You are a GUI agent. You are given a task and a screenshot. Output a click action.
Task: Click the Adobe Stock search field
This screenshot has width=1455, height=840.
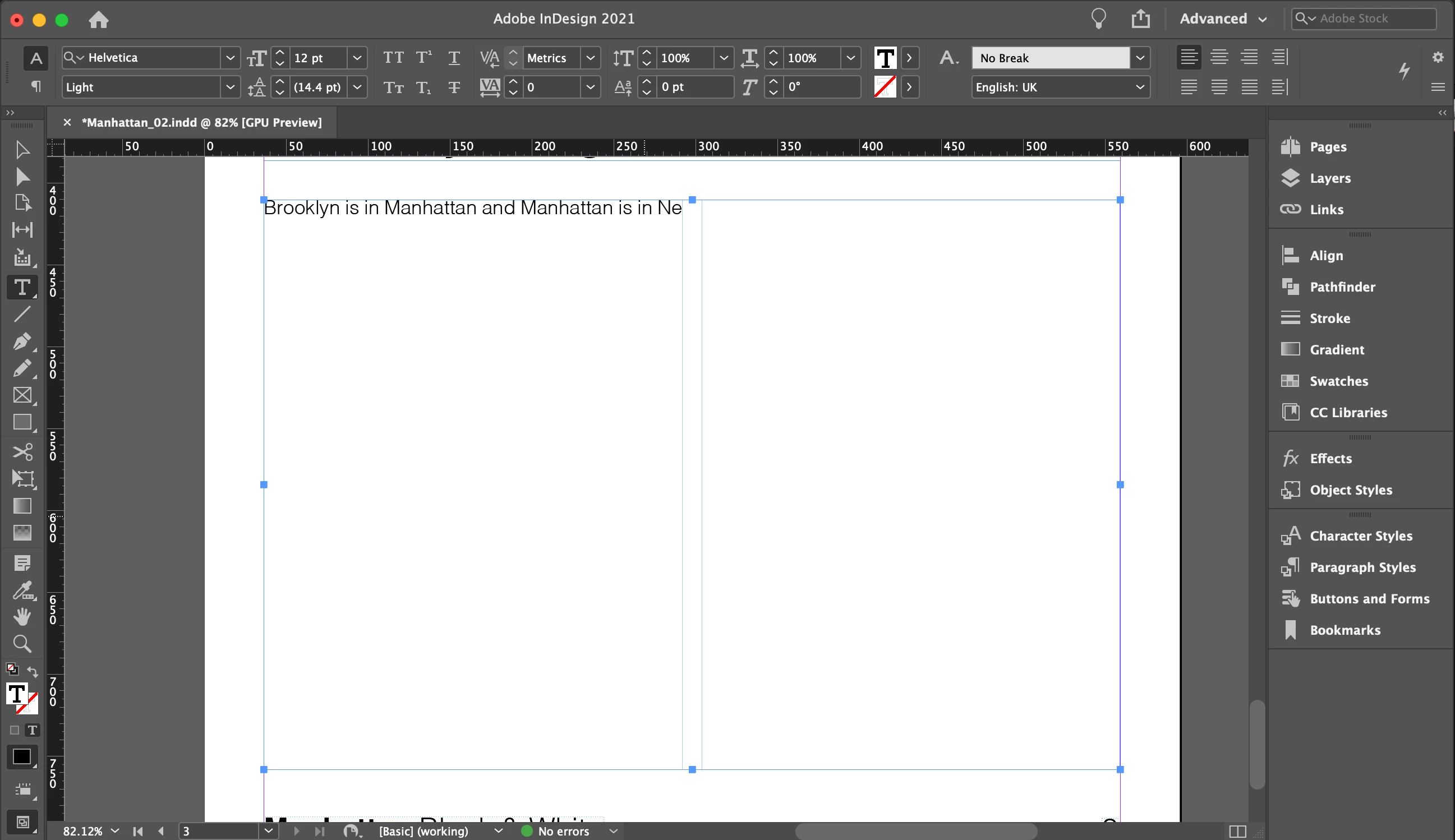(x=1373, y=19)
